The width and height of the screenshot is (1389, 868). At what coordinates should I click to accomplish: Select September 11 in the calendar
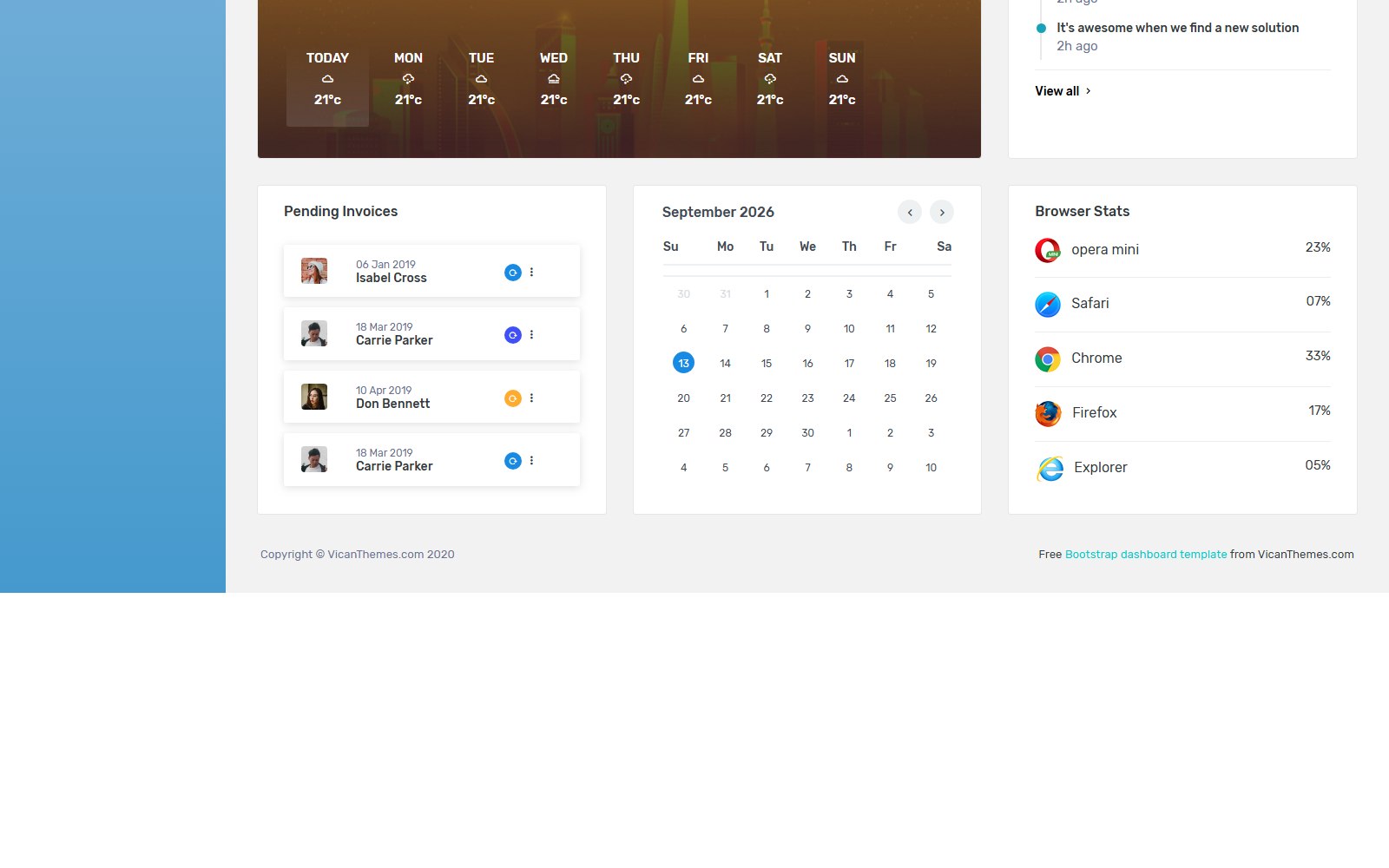(890, 329)
